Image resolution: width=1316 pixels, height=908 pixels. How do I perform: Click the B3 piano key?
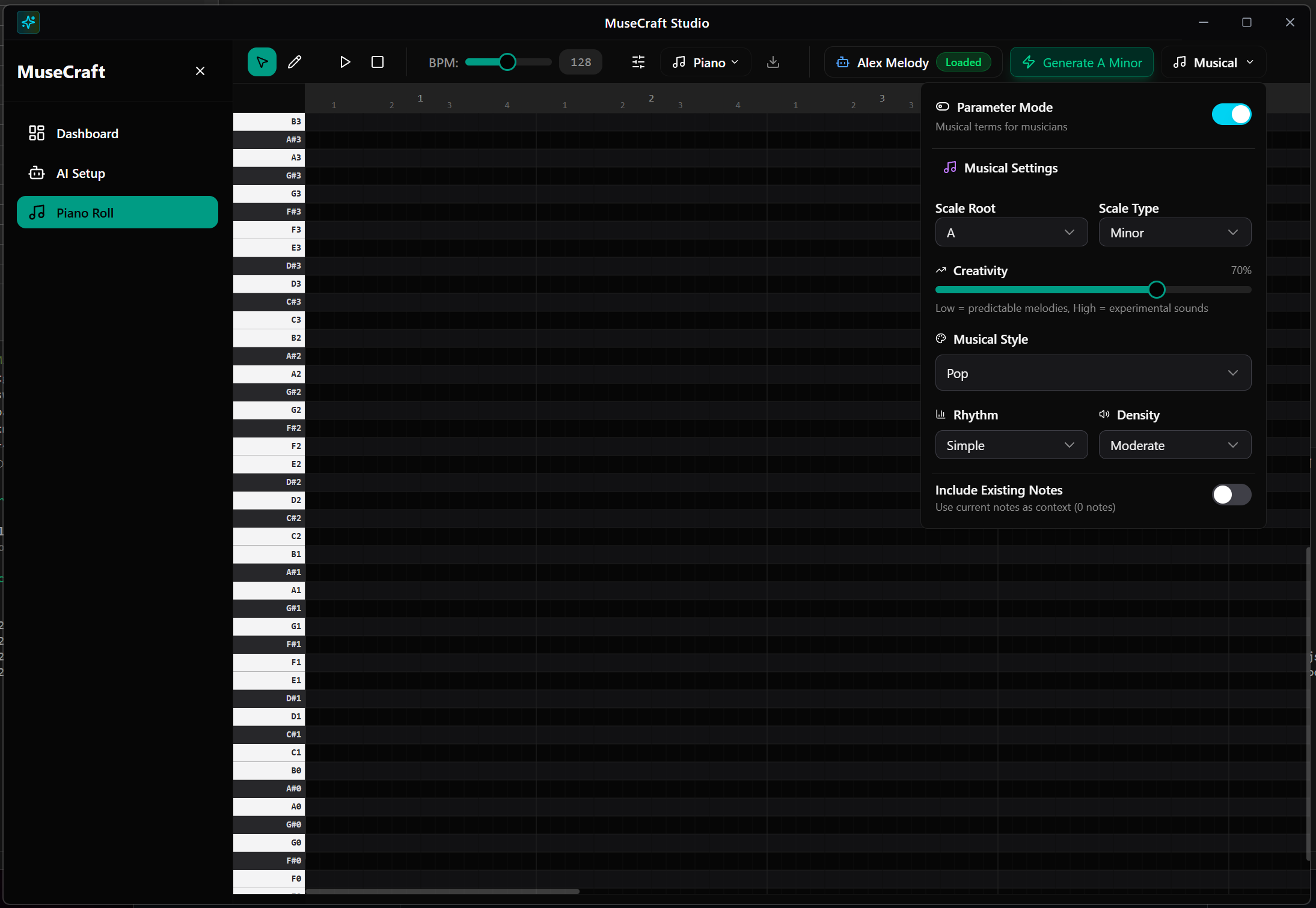[269, 121]
